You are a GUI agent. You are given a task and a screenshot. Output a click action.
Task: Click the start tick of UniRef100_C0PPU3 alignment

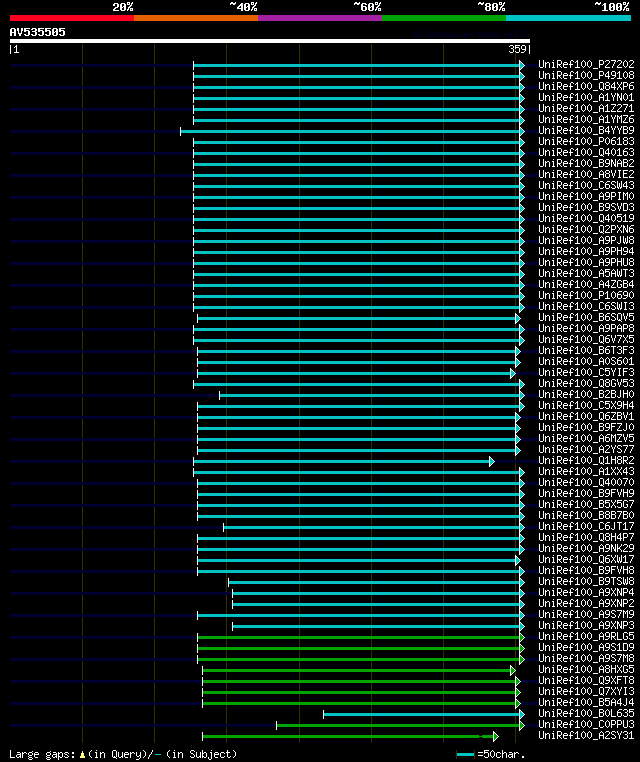pyautogui.click(x=277, y=725)
